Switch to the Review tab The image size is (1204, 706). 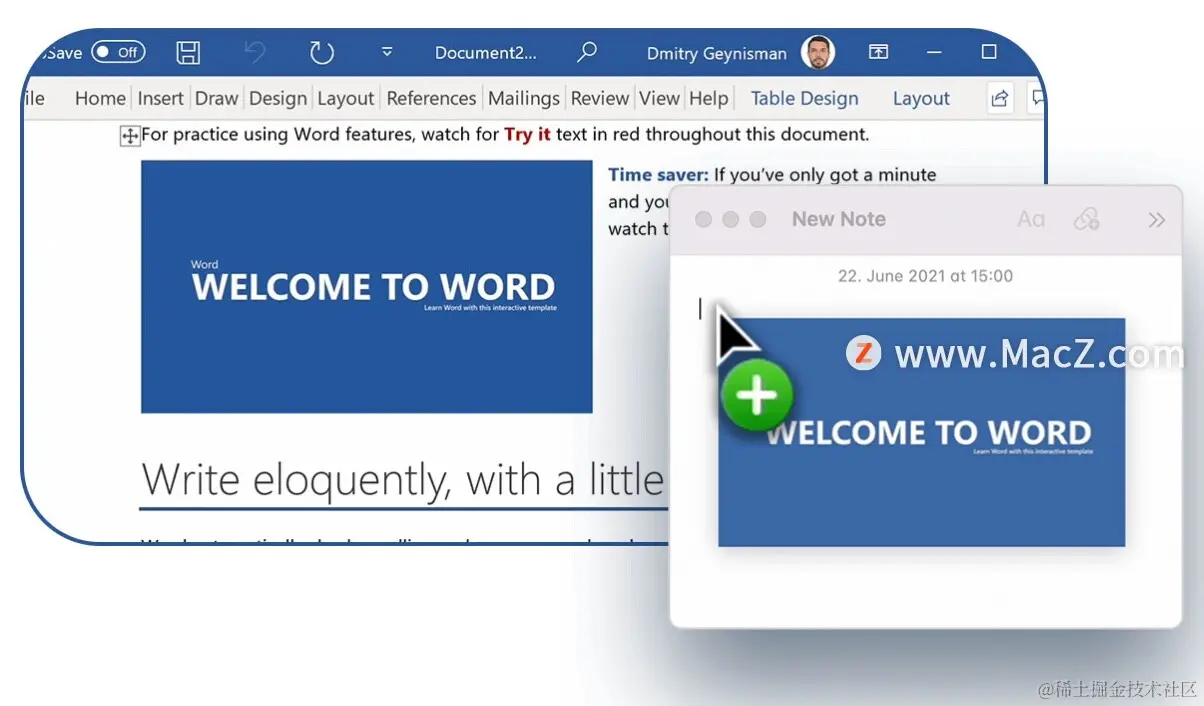[x=599, y=98]
